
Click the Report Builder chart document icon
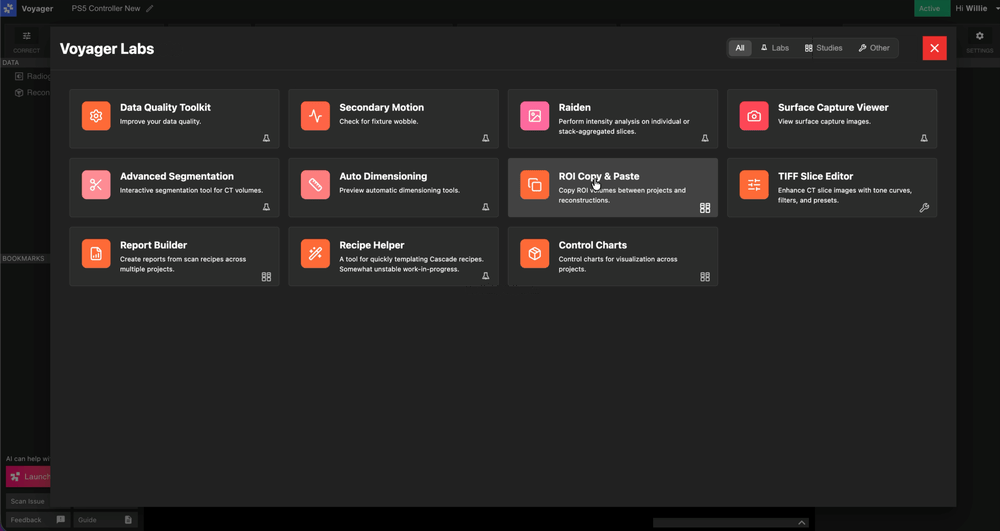click(96, 254)
